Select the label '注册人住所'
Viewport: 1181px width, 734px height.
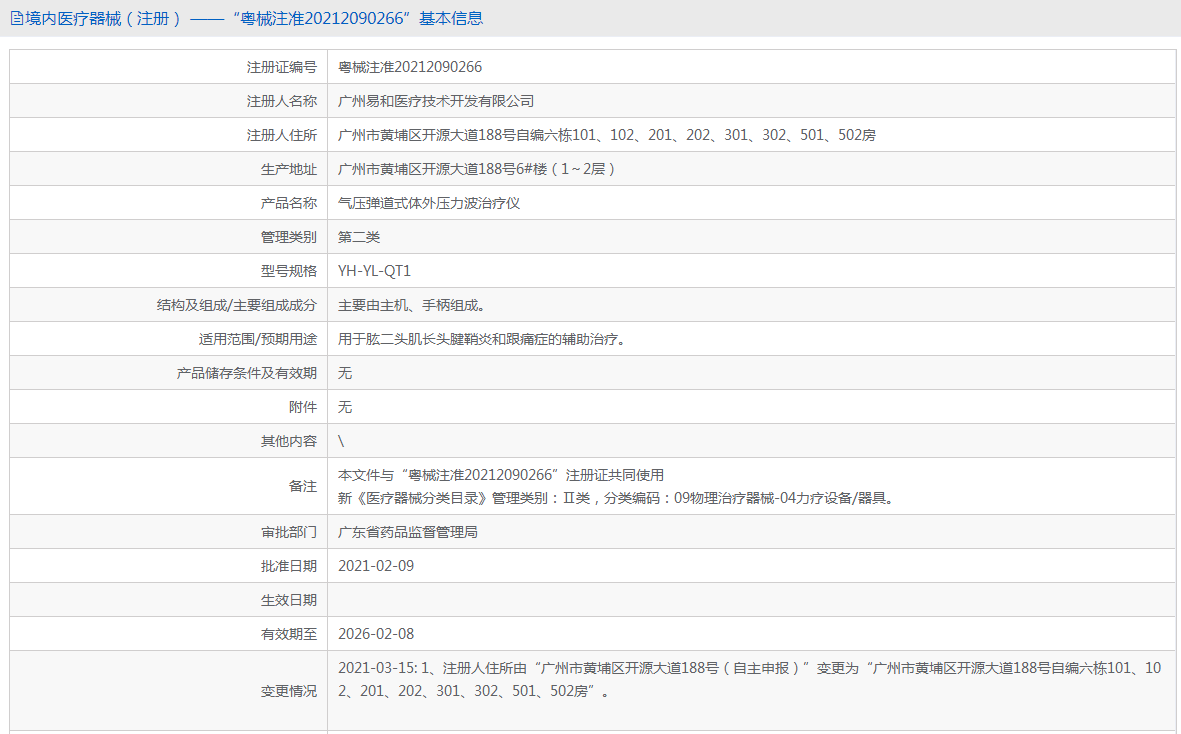pyautogui.click(x=282, y=135)
